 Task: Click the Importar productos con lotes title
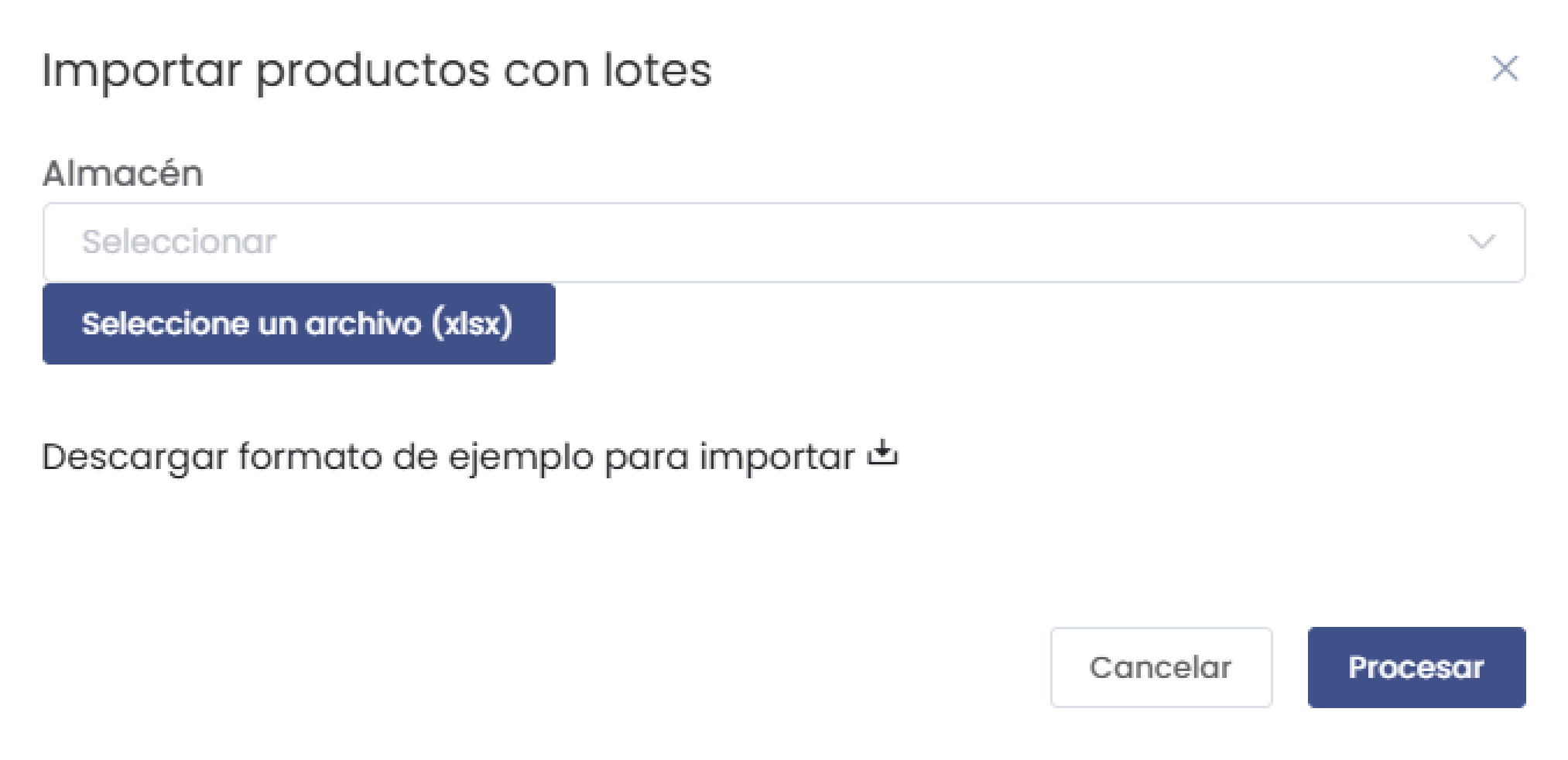tap(378, 71)
